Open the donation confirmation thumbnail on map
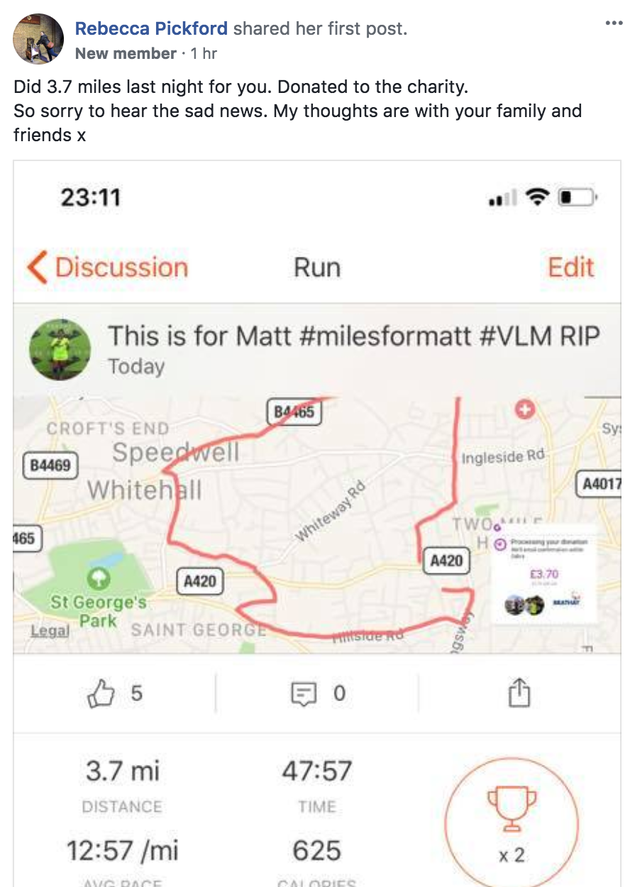 (x=545, y=575)
